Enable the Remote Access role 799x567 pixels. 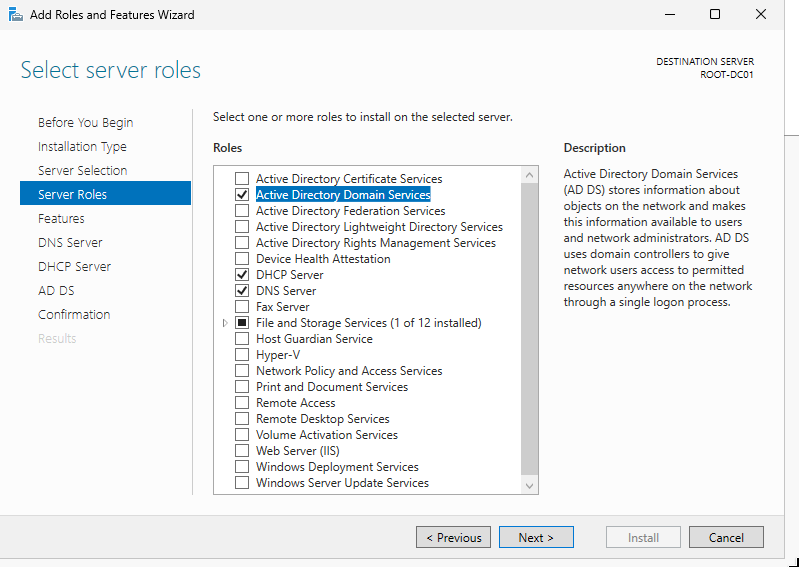(x=242, y=403)
